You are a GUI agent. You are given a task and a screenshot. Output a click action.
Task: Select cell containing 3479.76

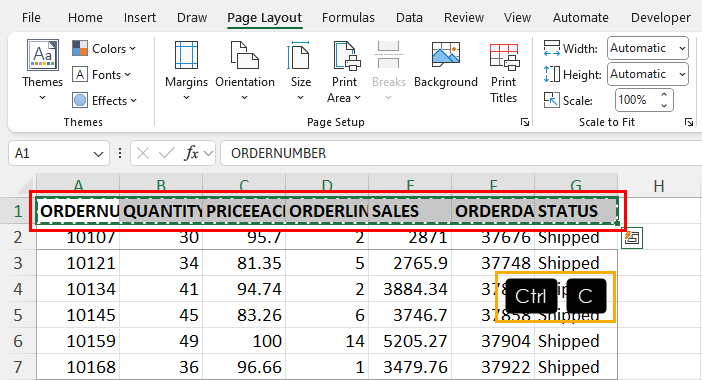coord(410,367)
